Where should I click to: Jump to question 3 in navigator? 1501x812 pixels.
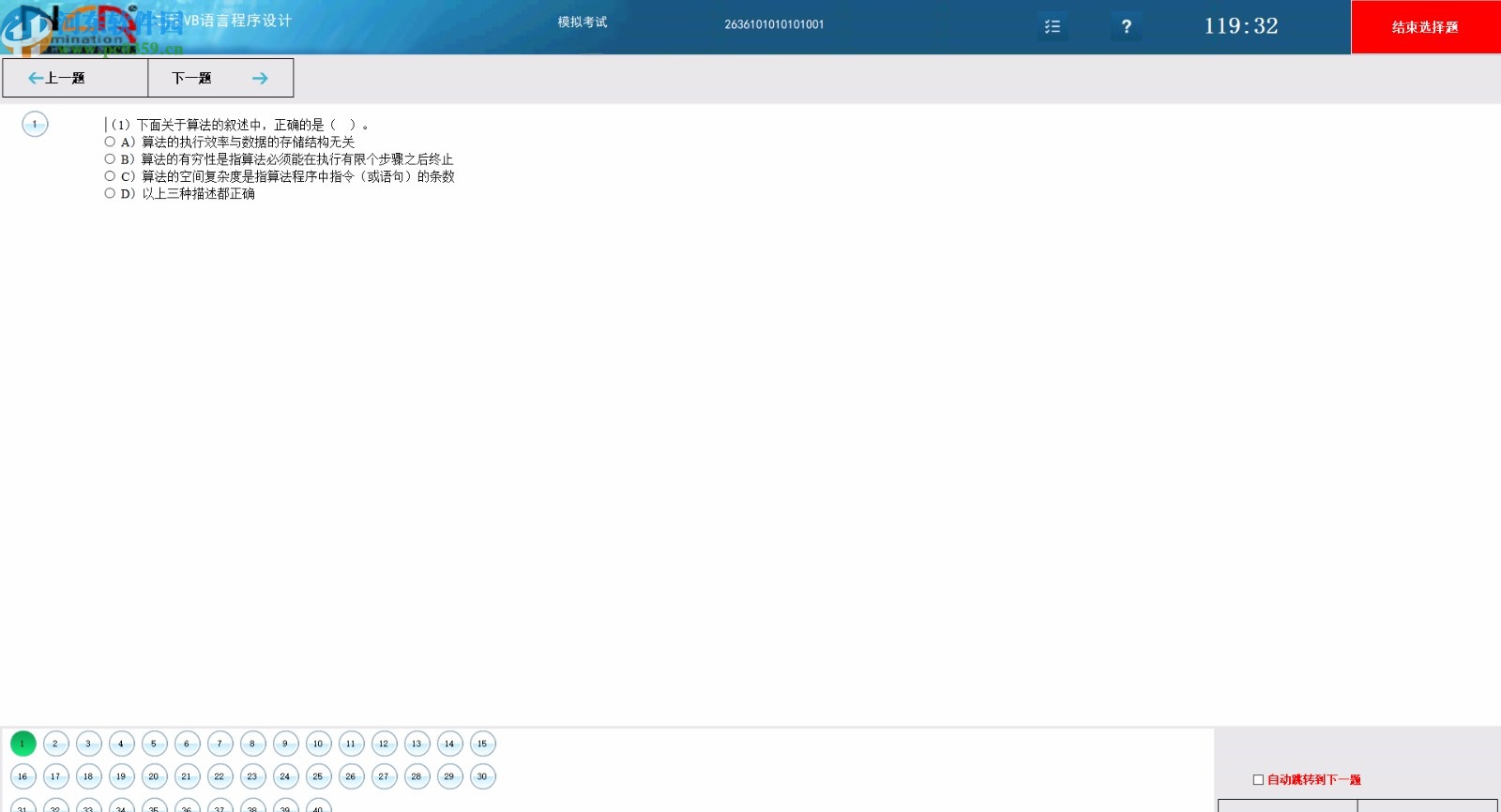[x=88, y=744]
